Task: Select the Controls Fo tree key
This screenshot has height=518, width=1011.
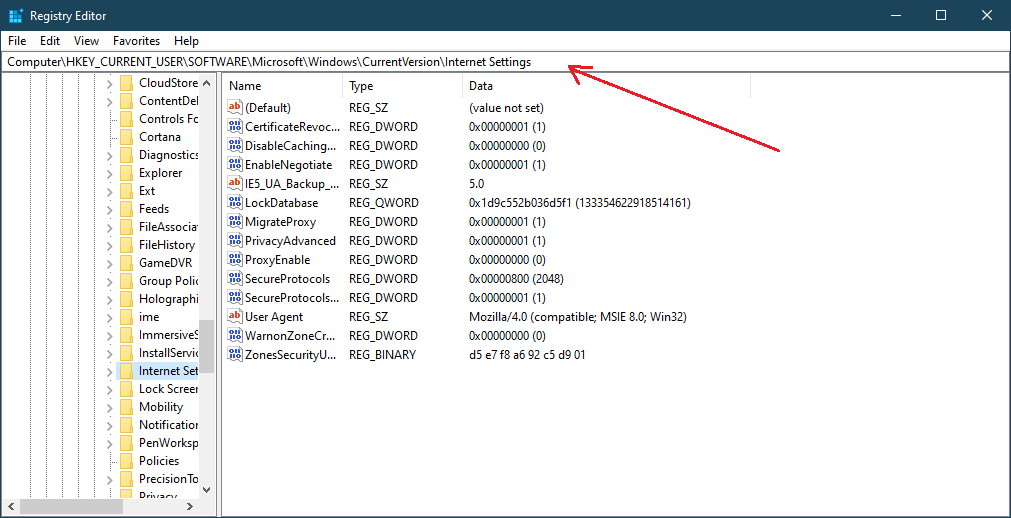Action: click(168, 119)
